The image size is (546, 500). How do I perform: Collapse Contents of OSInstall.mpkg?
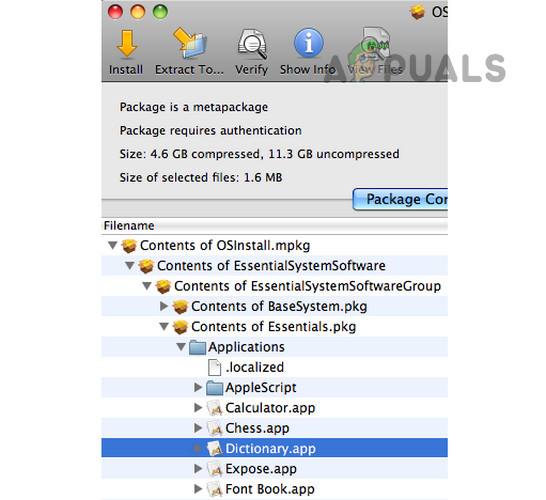tap(112, 245)
